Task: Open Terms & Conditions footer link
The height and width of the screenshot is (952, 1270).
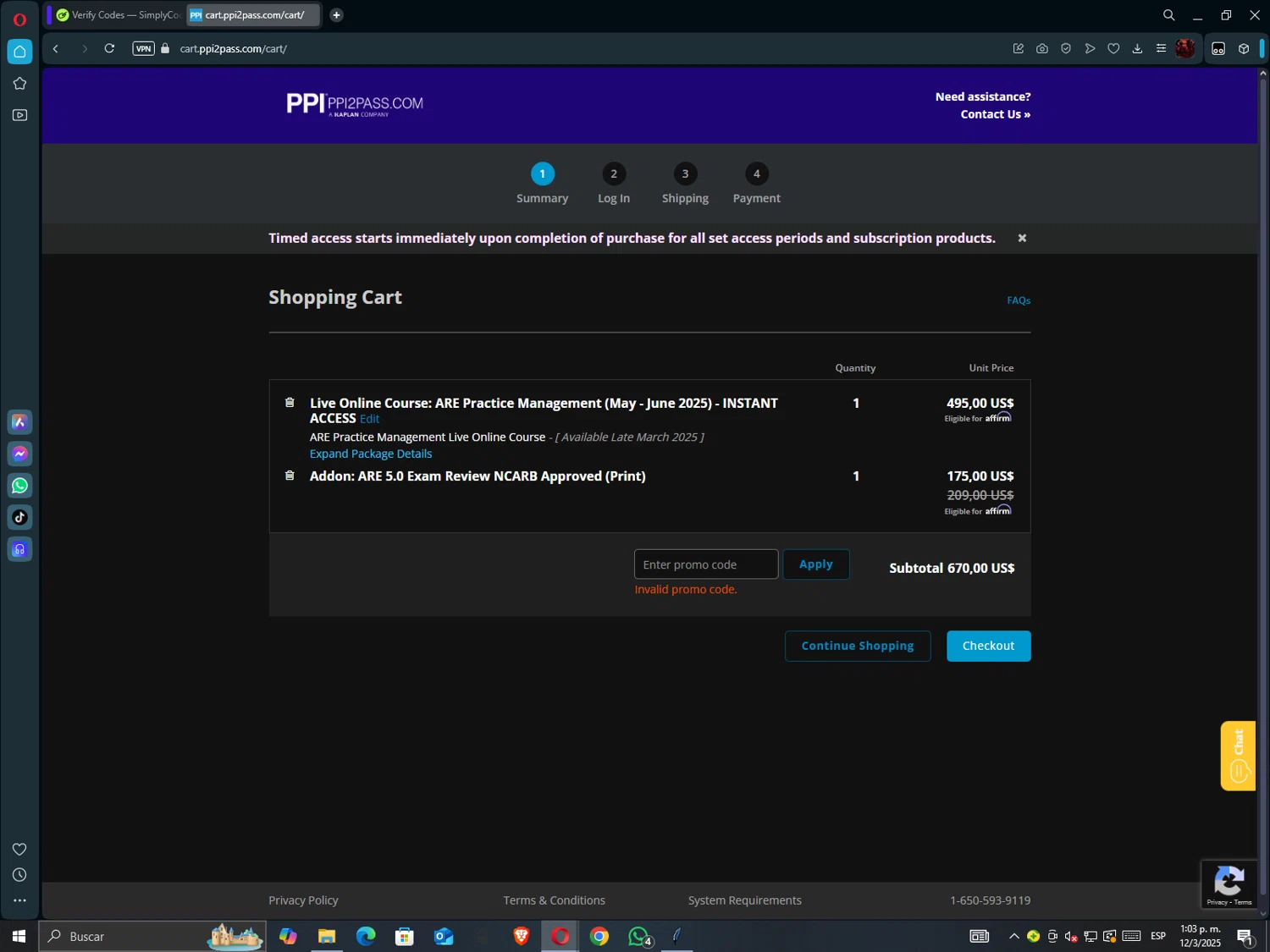Action: point(555,900)
